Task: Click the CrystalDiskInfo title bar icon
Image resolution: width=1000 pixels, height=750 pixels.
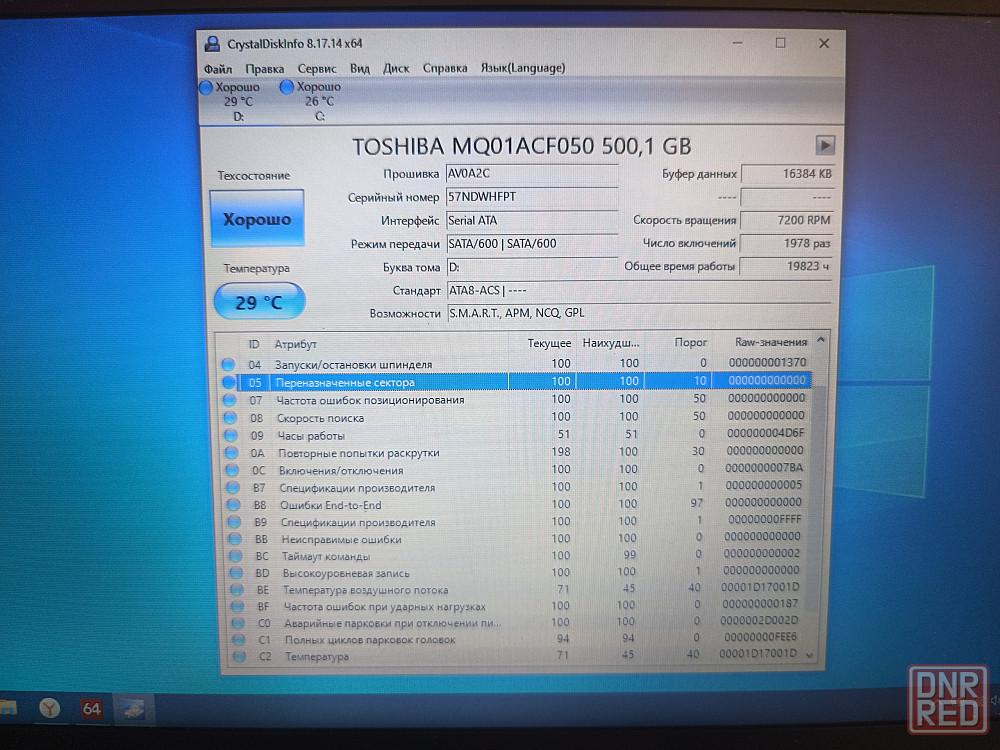Action: pyautogui.click(x=213, y=43)
